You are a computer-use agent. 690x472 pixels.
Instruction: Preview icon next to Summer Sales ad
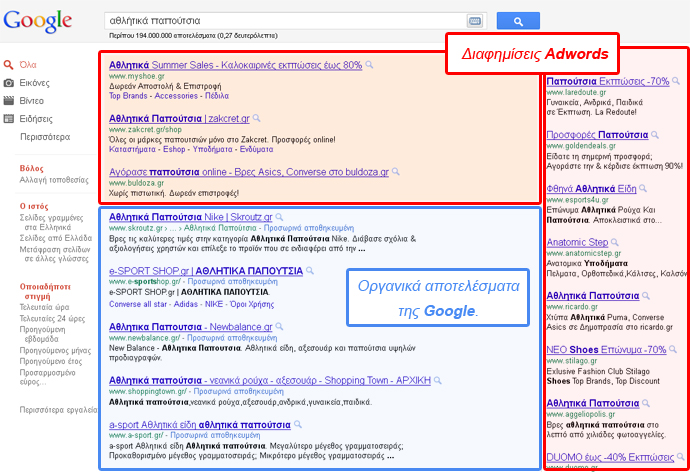(x=369, y=65)
